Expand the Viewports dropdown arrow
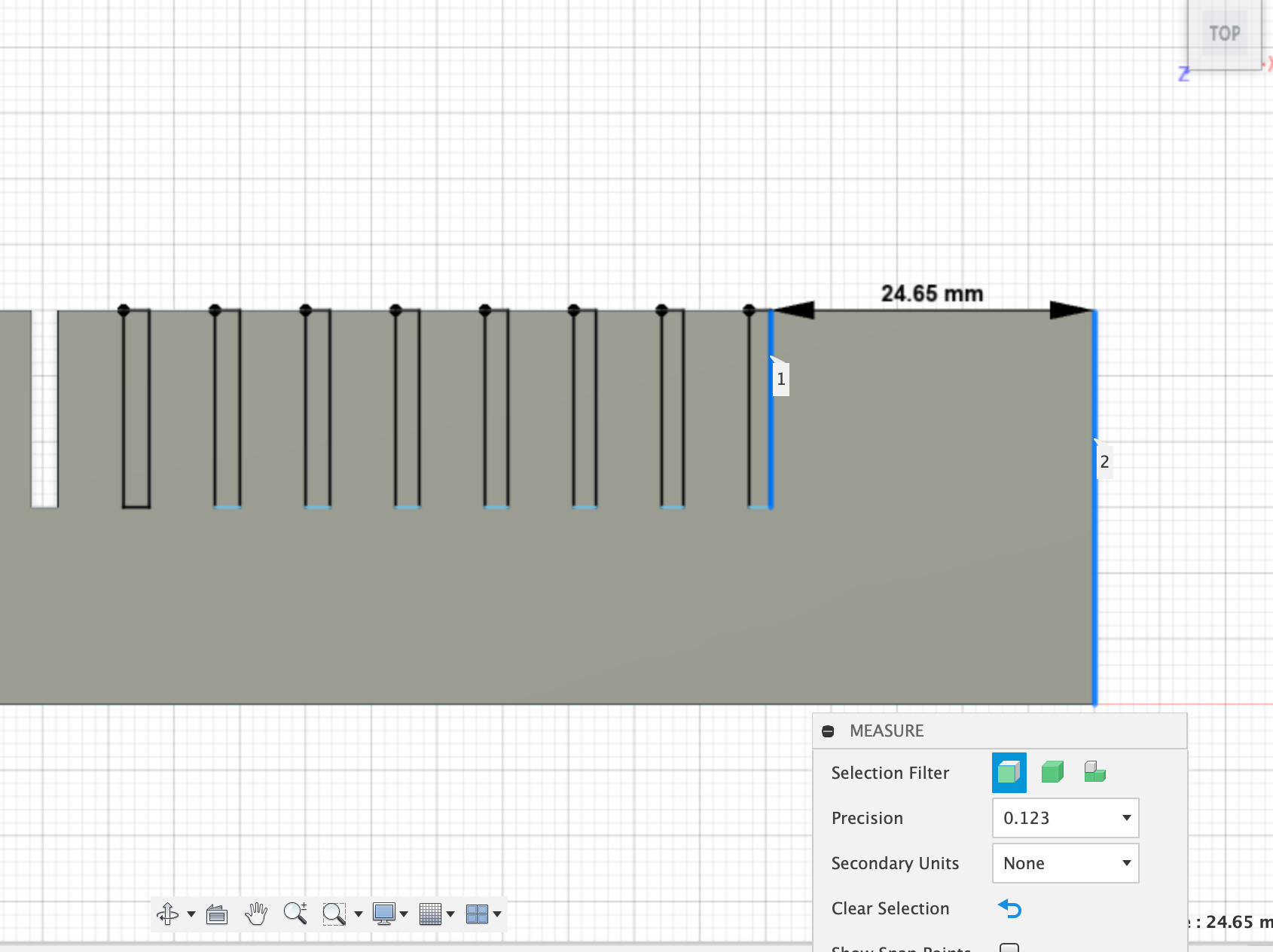The image size is (1273, 952). pos(497,914)
